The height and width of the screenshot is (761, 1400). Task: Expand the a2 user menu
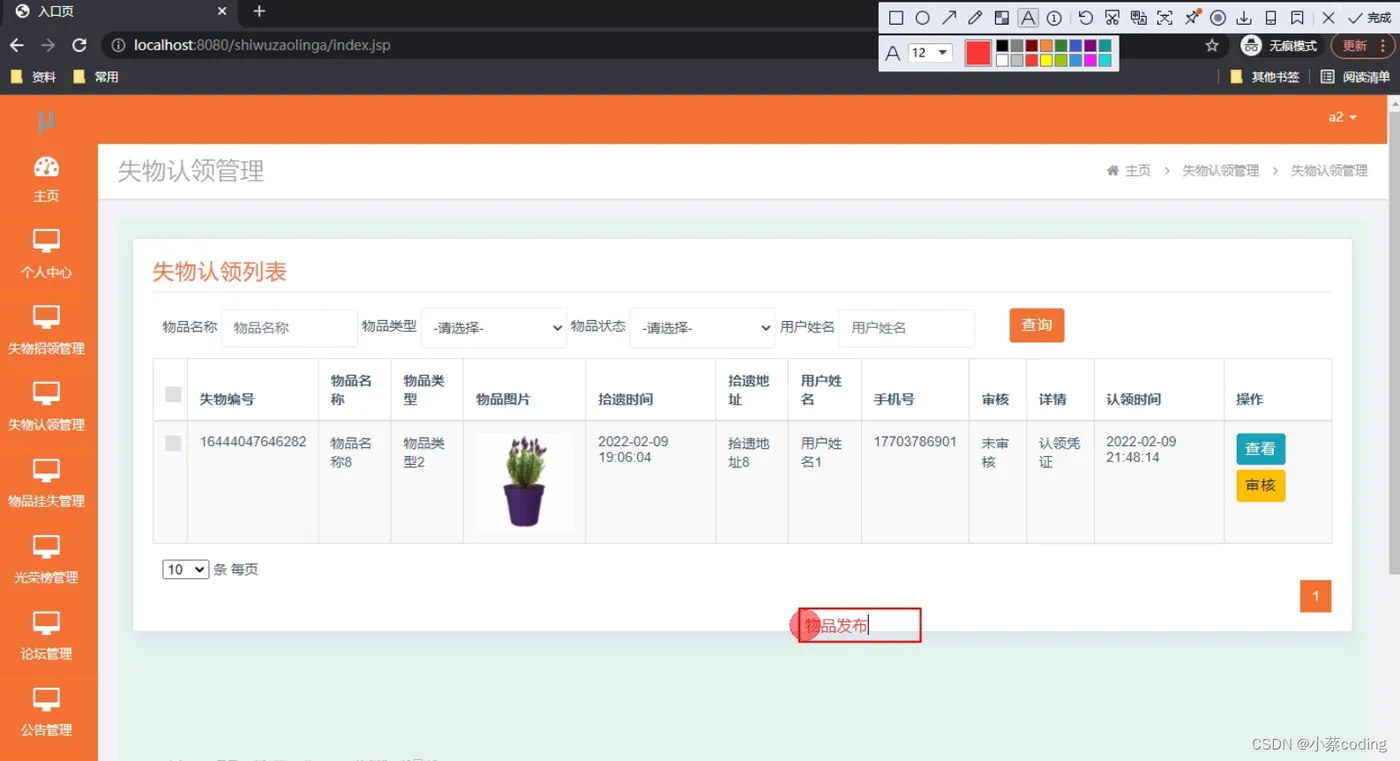pyautogui.click(x=1342, y=117)
